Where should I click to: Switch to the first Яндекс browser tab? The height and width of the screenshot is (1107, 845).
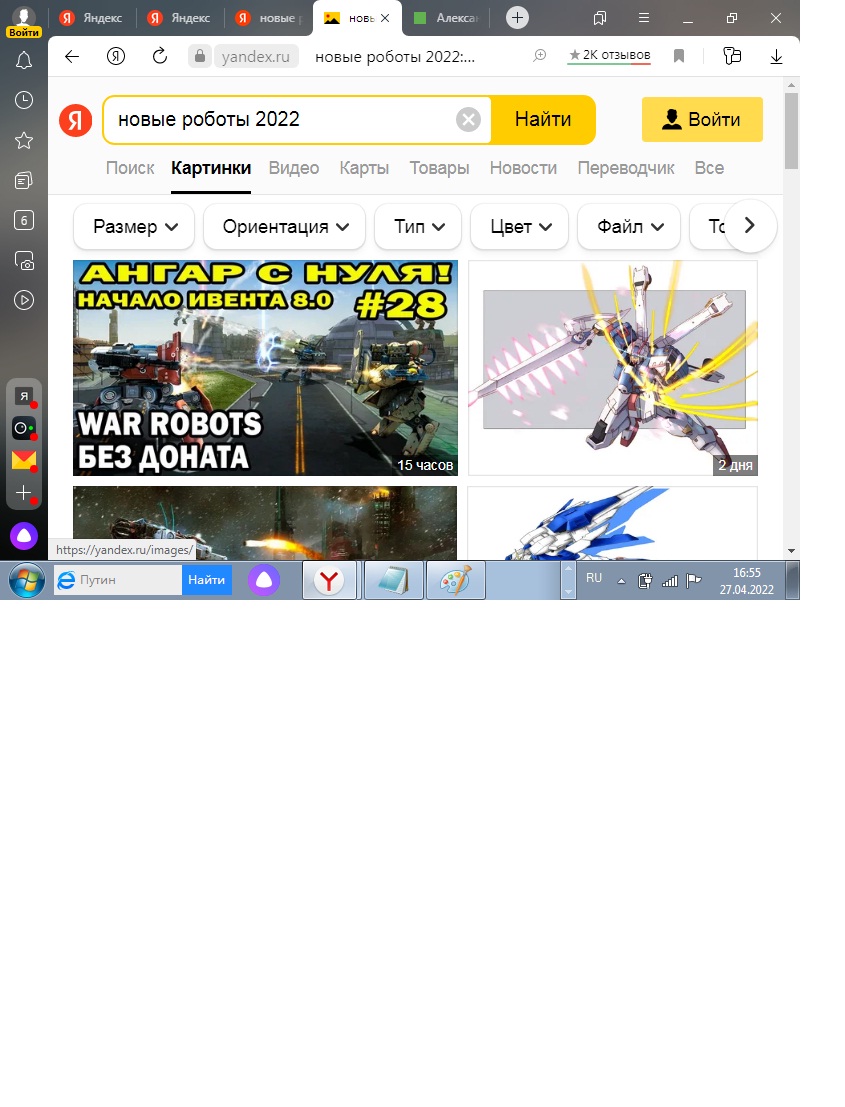tap(92, 18)
